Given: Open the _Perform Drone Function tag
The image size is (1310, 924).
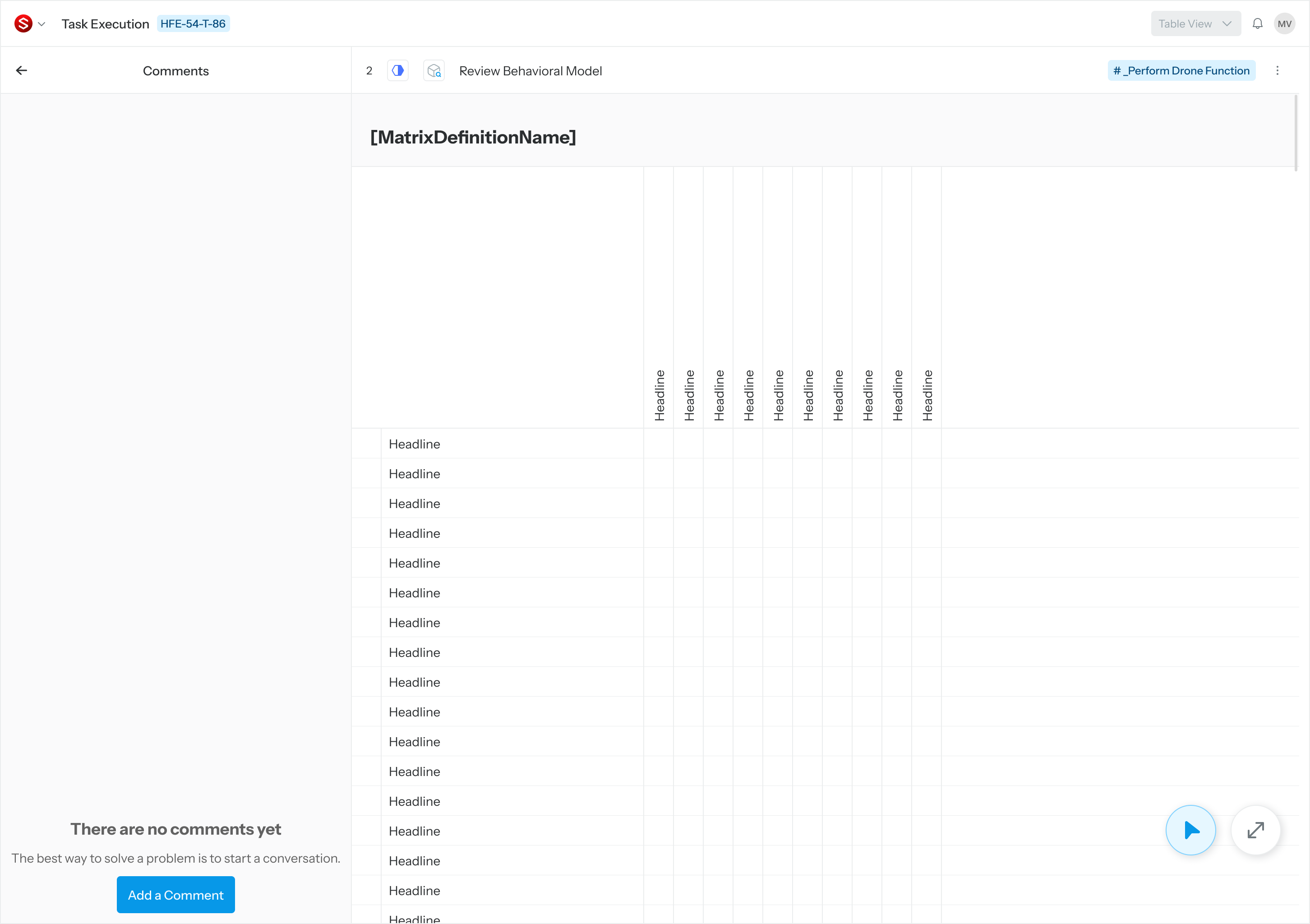Looking at the screenshot, I should coord(1181,71).
